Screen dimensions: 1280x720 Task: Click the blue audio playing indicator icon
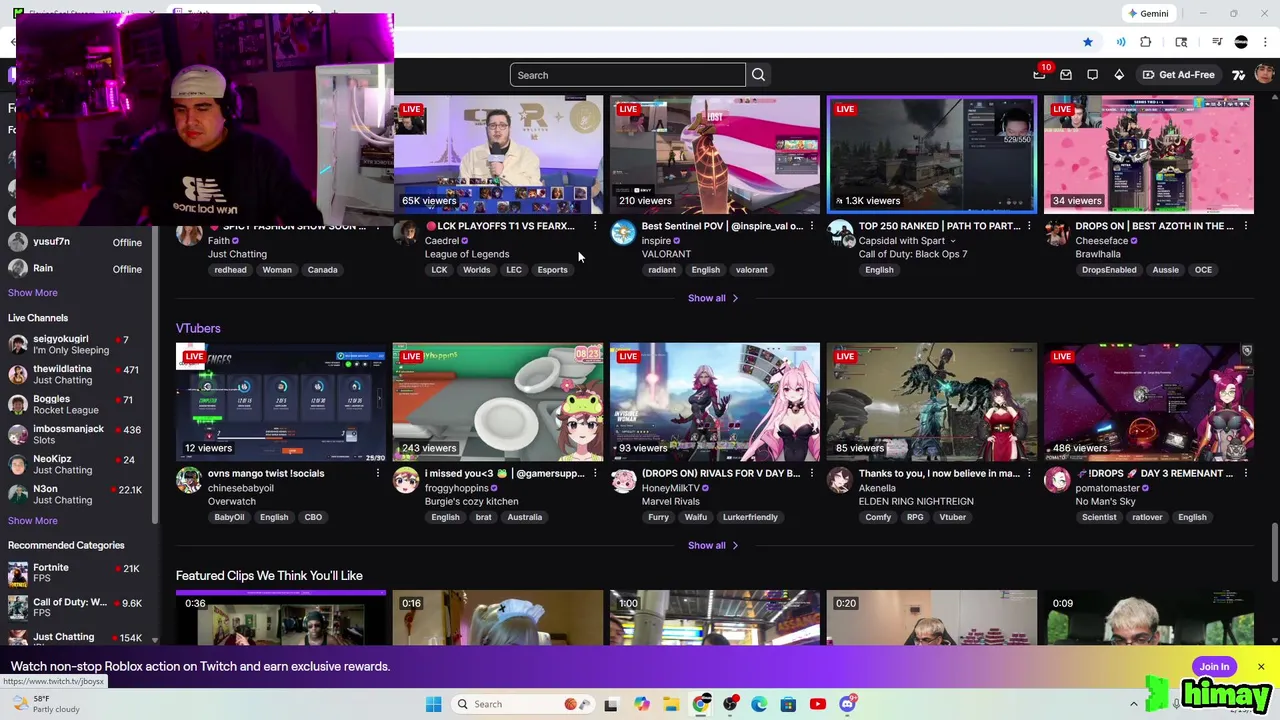click(x=1121, y=42)
